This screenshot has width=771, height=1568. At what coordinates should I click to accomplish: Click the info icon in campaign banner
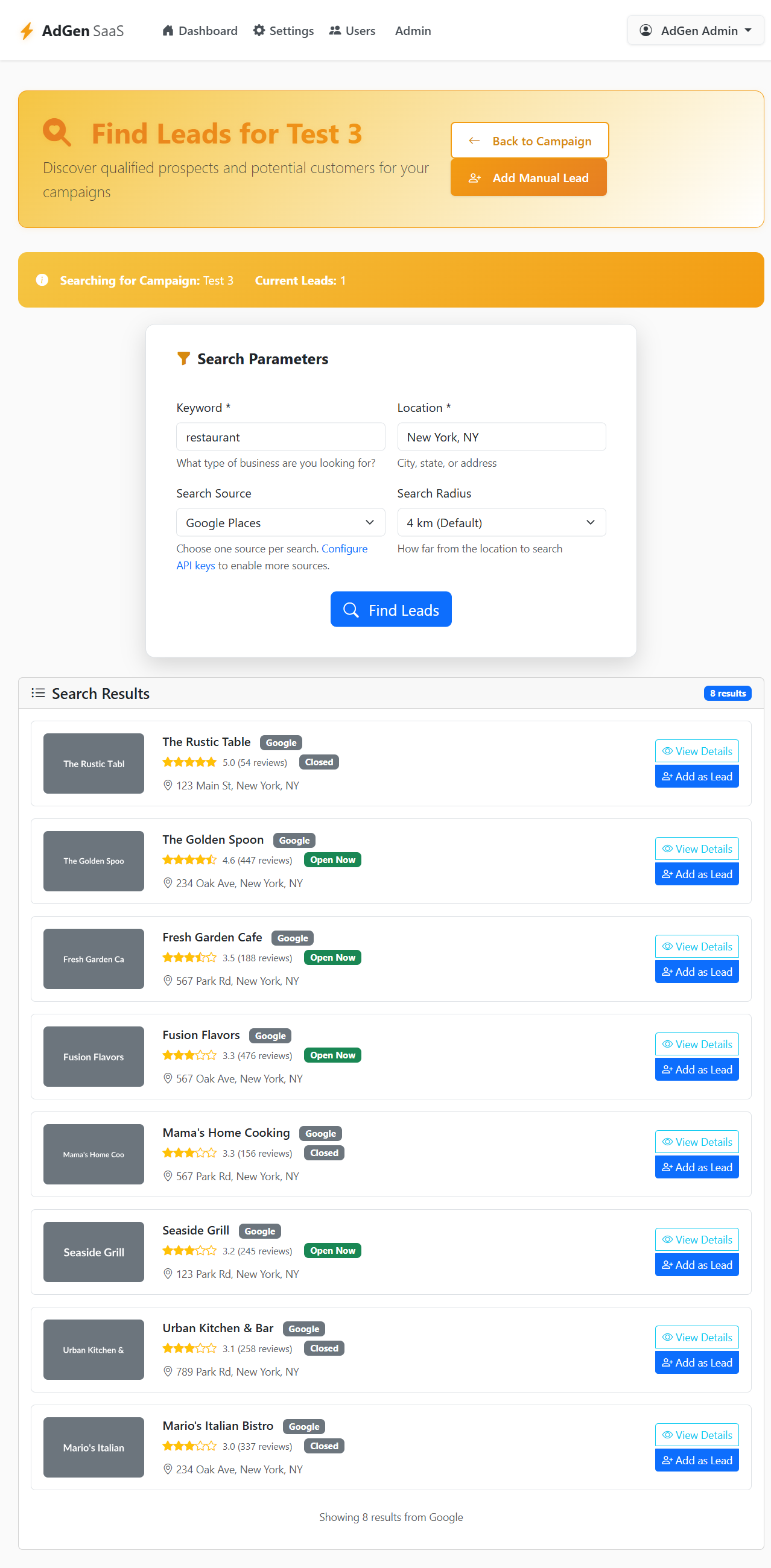pos(42,279)
